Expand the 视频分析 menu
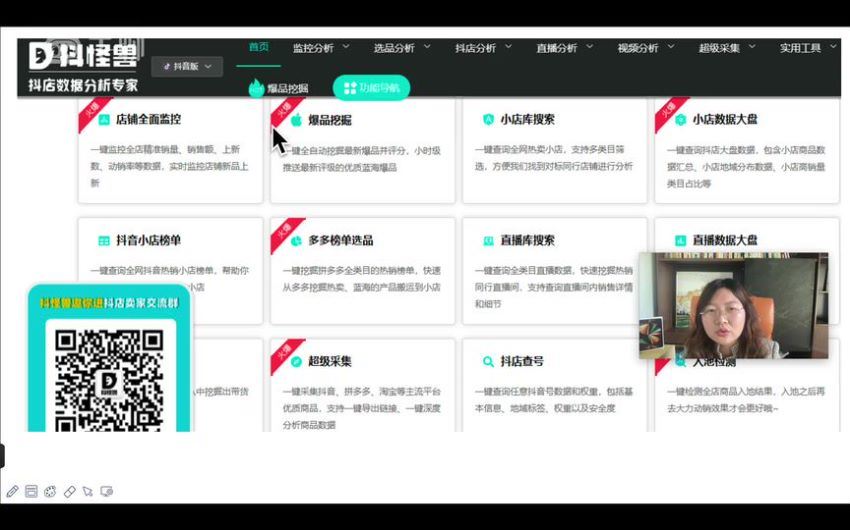Screen dimensions: 850x530 coord(646,48)
